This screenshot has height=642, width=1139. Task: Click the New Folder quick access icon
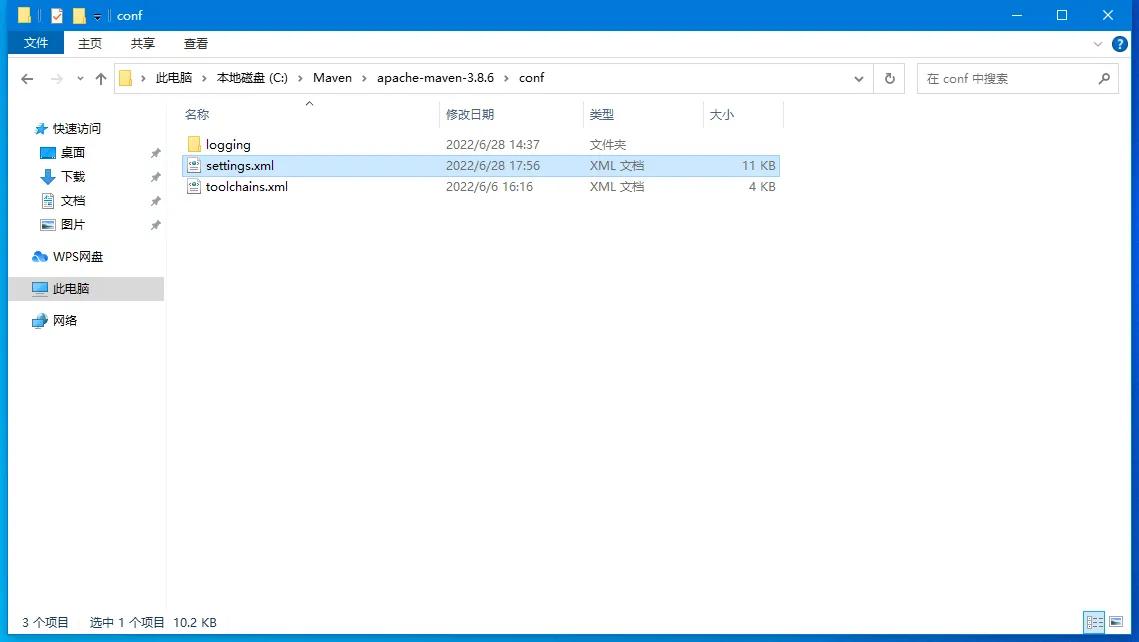coord(78,15)
